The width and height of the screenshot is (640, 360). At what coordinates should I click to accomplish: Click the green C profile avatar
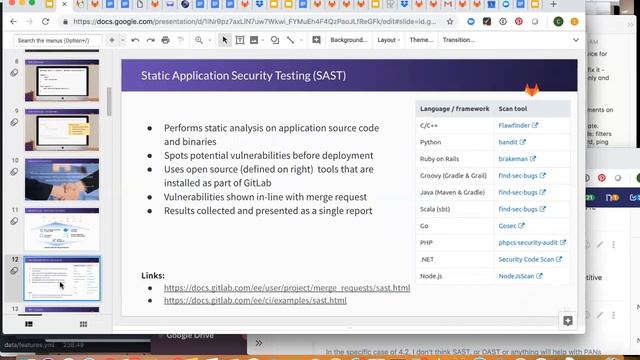coord(558,22)
